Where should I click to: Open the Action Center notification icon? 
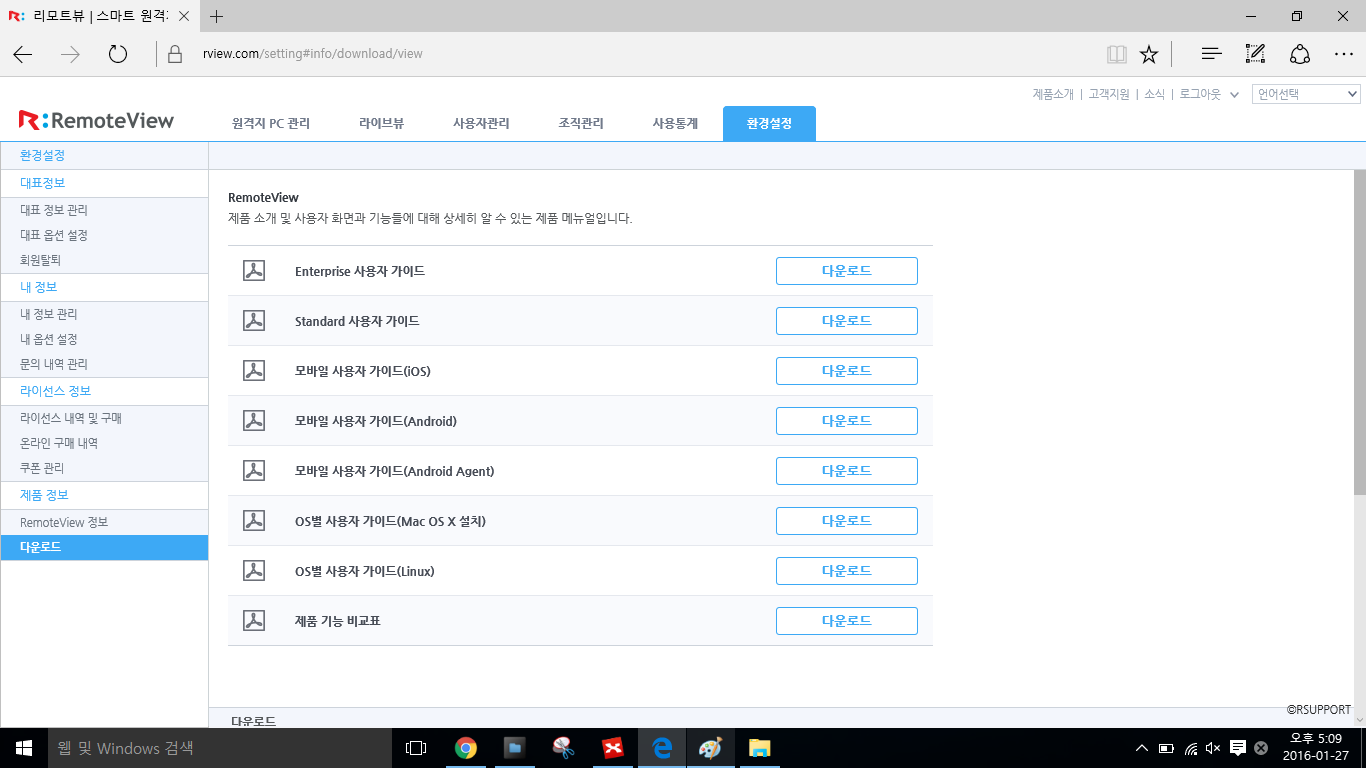click(1237, 748)
